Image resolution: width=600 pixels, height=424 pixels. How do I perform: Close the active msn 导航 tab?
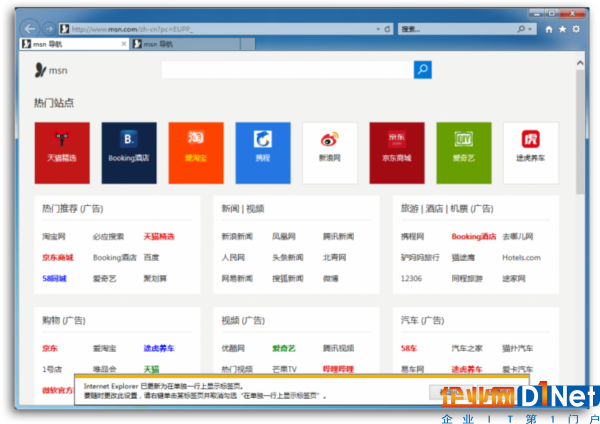point(124,44)
